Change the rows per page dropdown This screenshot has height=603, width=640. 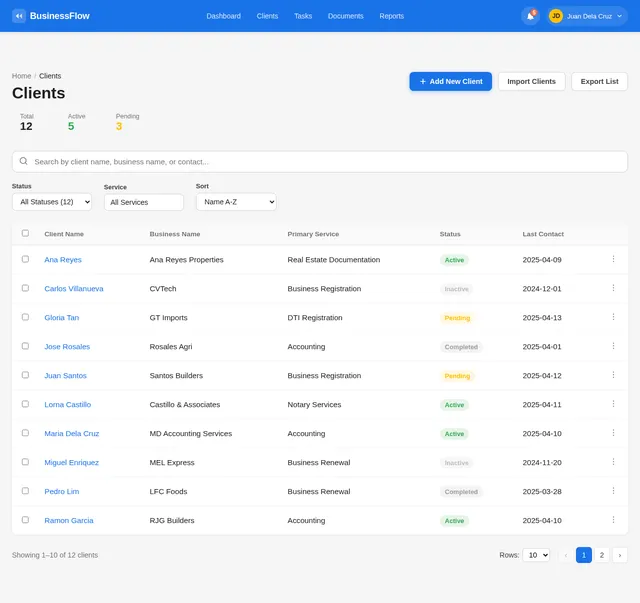(536, 555)
